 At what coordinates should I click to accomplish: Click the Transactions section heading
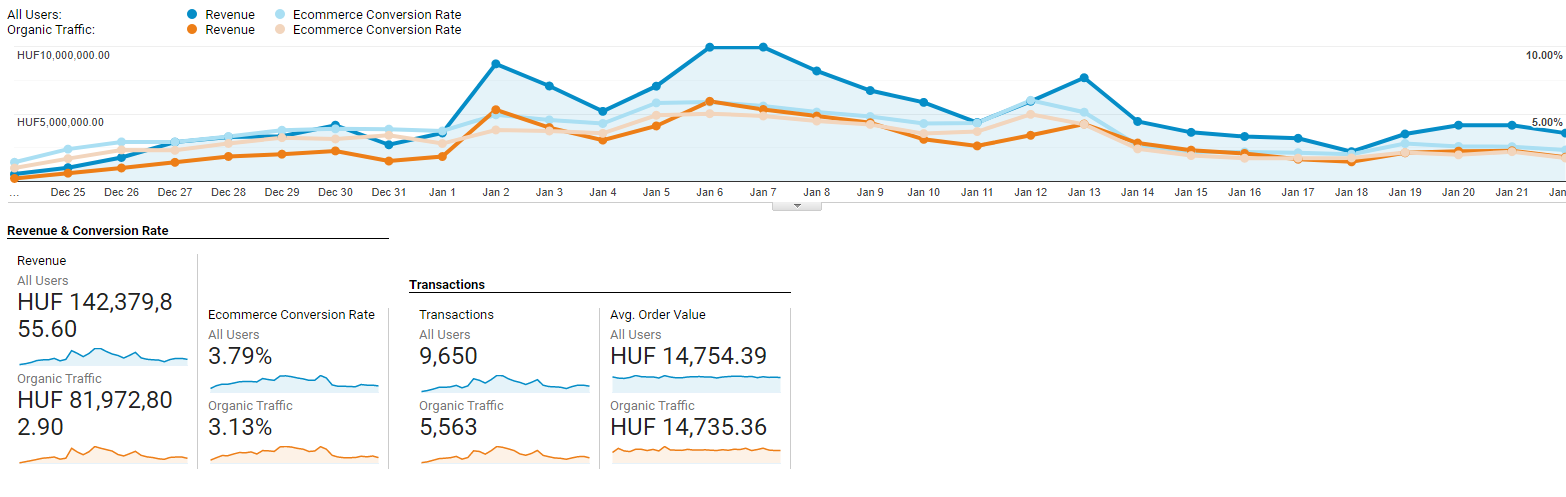(x=447, y=285)
